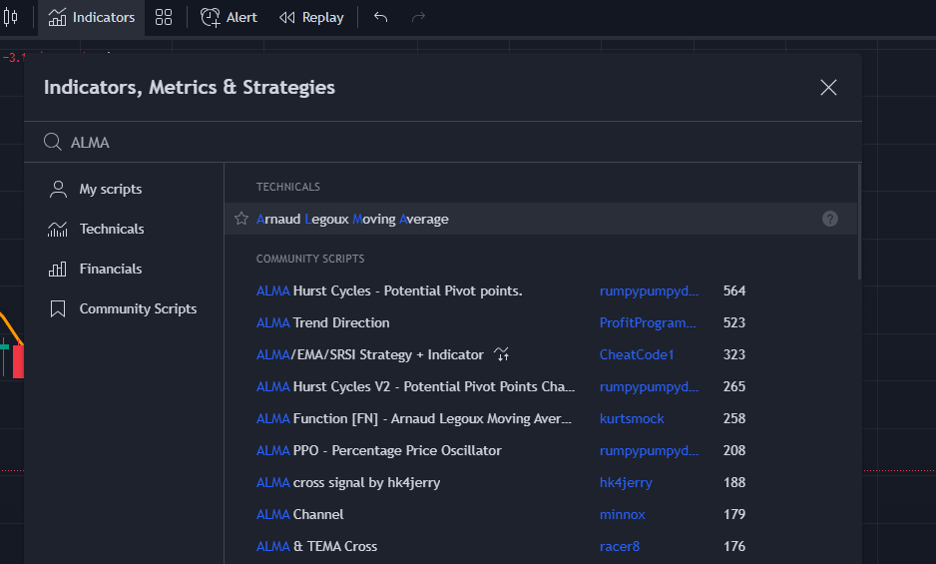
Task: Add ALMA/EMA/SRSI Strategy + Indicator
Action: click(370, 355)
